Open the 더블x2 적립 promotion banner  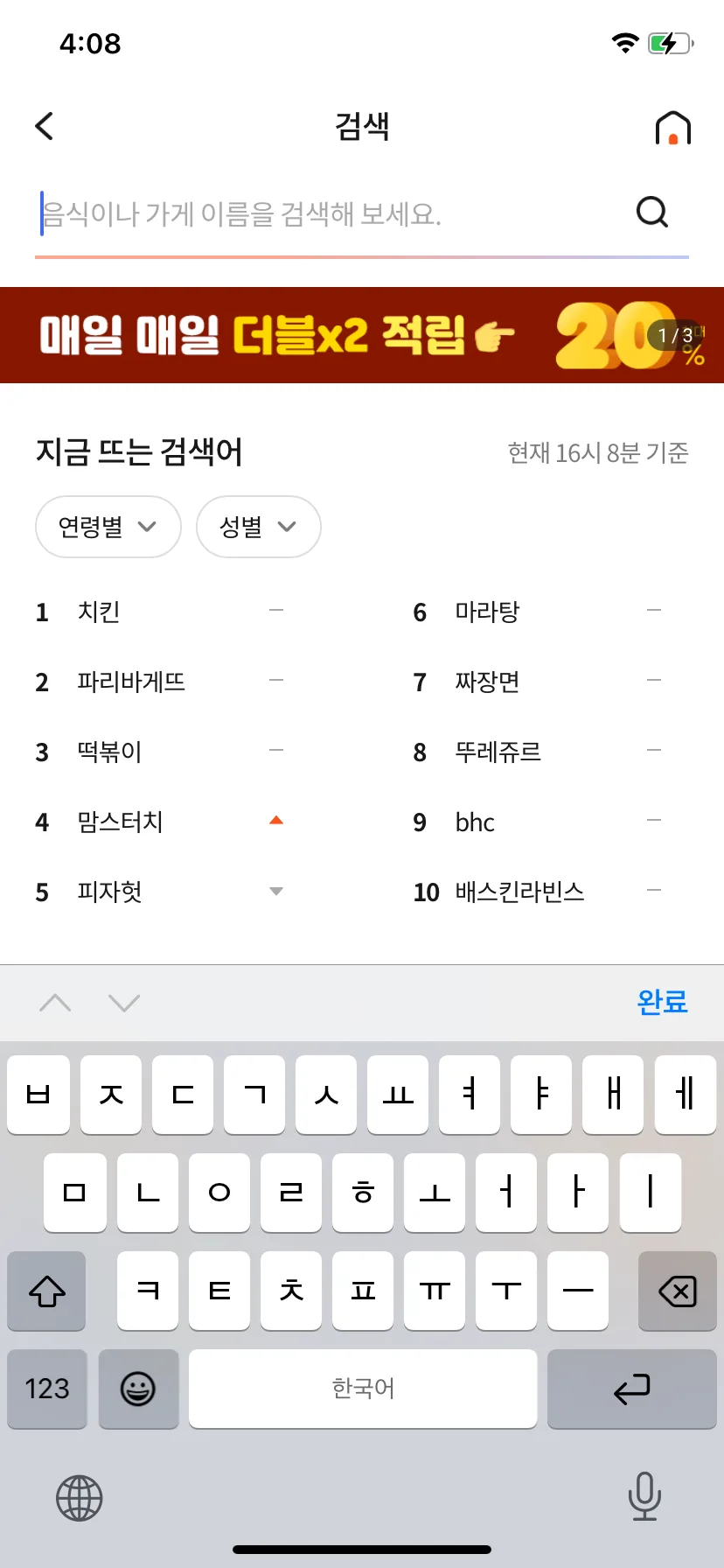[x=362, y=335]
